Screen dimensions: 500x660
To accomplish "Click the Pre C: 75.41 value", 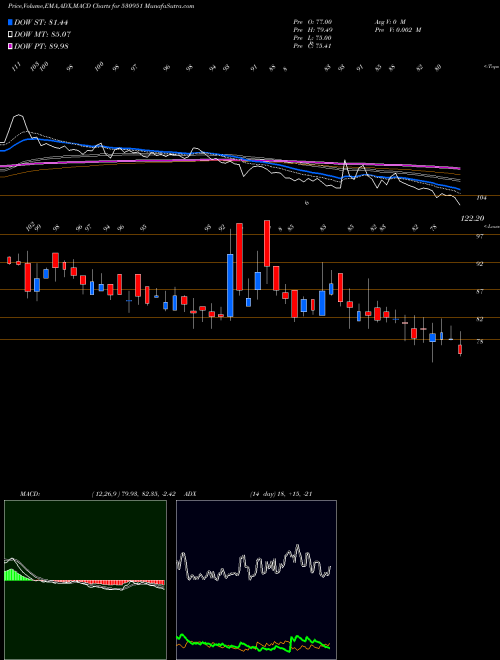I will [313, 46].
